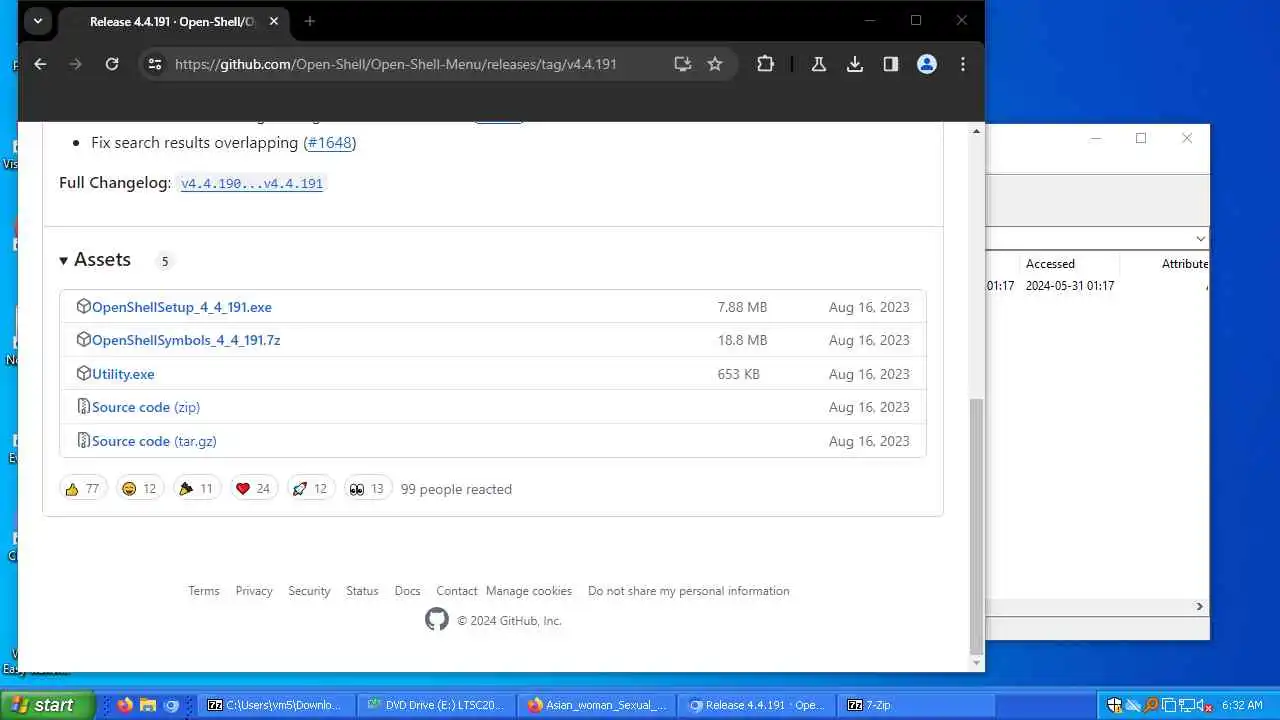Screen dimensions: 1280x720
Task: Switch to C:\Users\vm5\Downlo... taskbar window
Action: (x=278, y=705)
